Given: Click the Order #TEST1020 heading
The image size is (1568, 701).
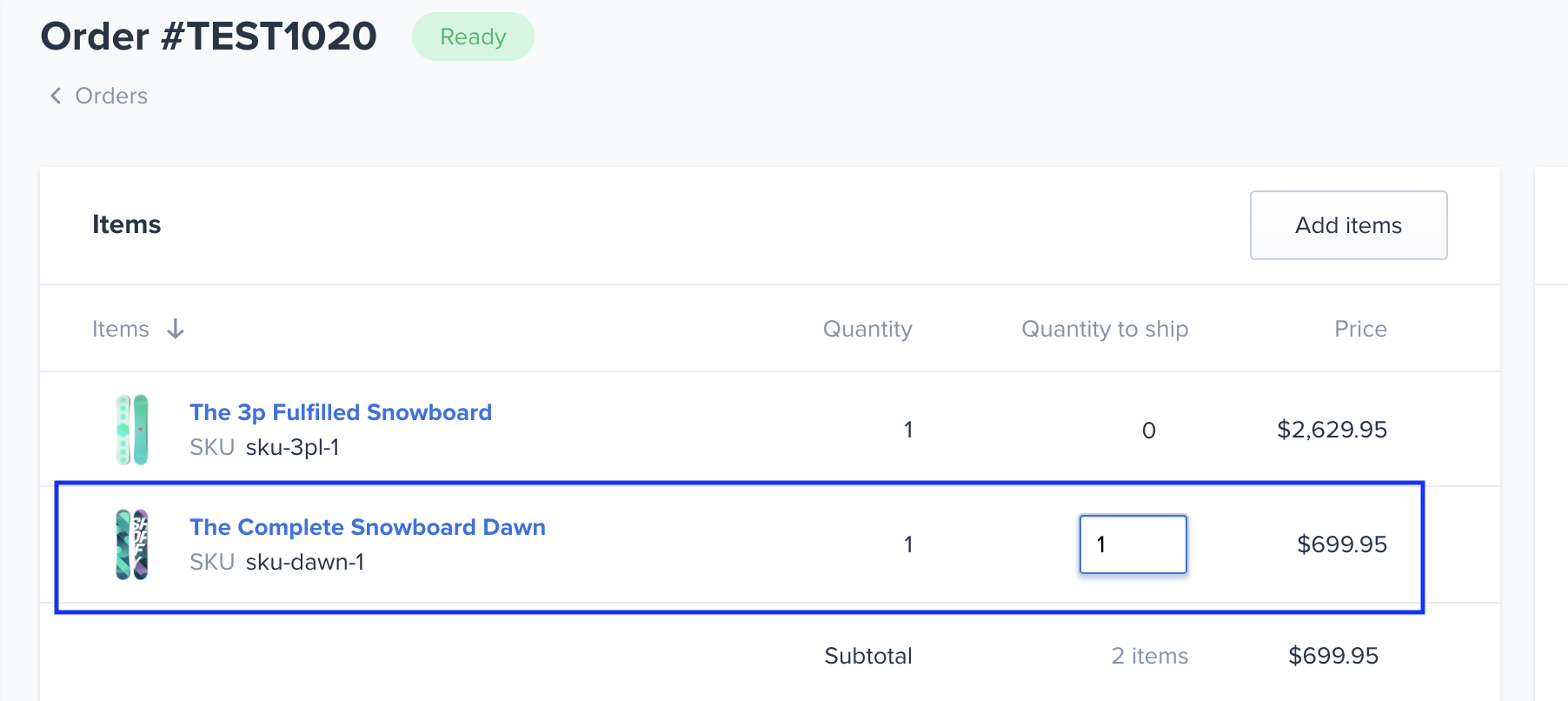Looking at the screenshot, I should click(x=209, y=37).
